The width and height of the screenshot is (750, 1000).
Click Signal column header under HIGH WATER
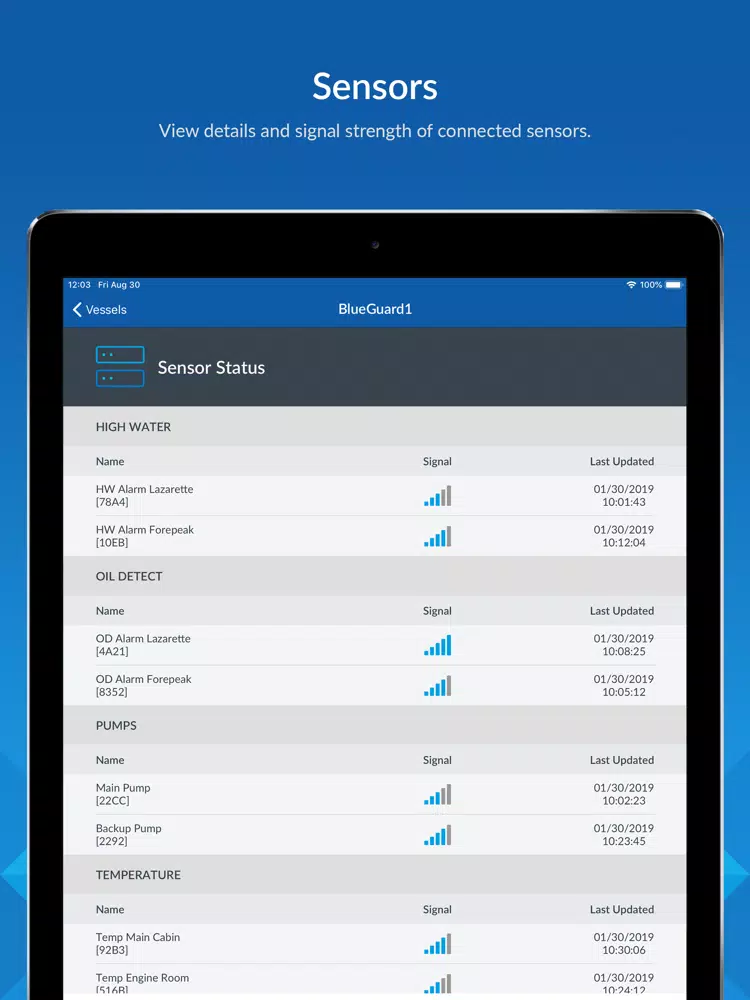coord(437,461)
